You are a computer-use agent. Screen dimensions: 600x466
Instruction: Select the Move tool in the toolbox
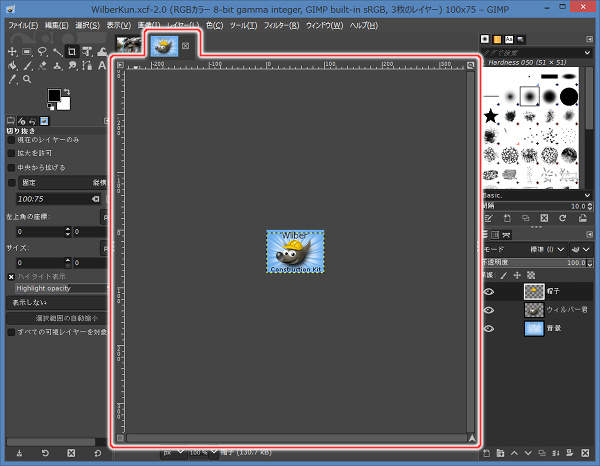(x=11, y=51)
